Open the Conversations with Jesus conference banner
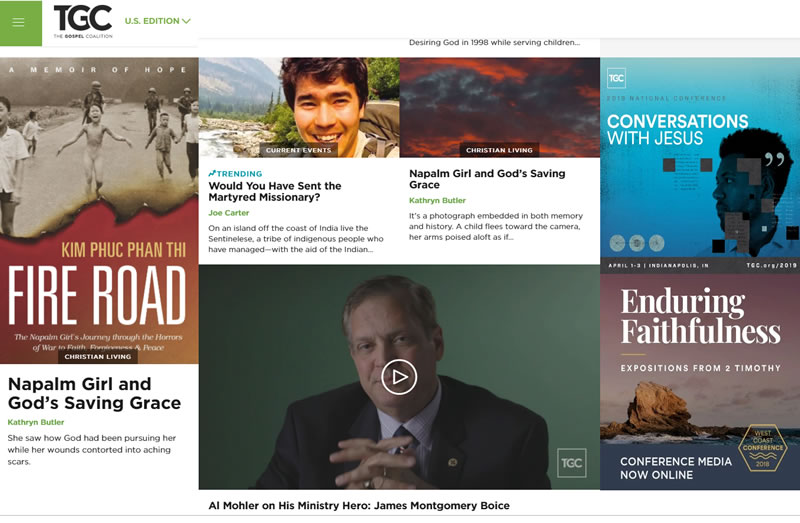Screen dimensions: 800x523 coord(700,165)
